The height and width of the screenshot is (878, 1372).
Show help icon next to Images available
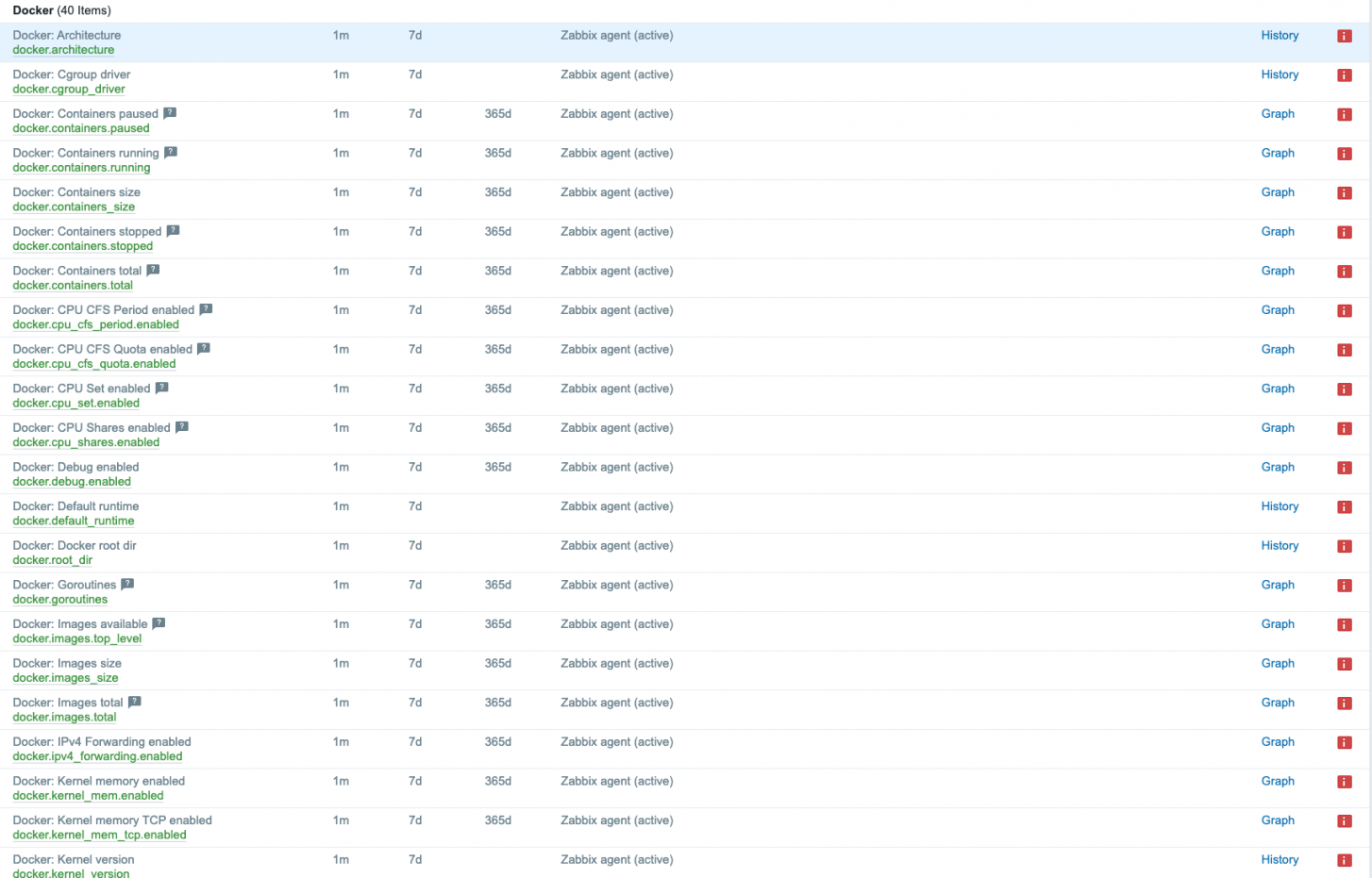click(159, 623)
